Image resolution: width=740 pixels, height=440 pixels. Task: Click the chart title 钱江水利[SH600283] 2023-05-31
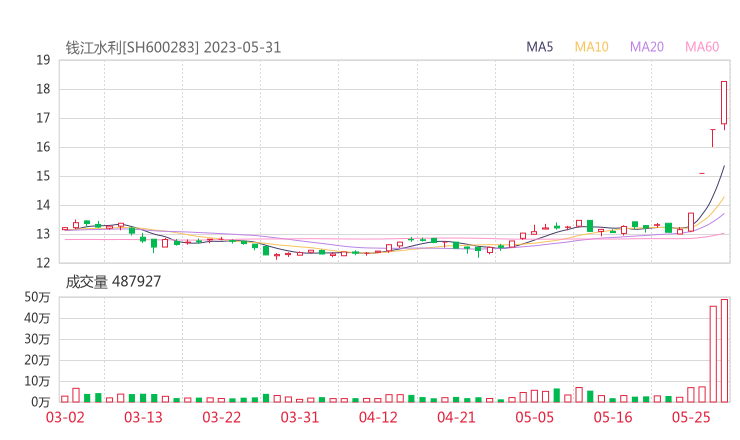173,48
